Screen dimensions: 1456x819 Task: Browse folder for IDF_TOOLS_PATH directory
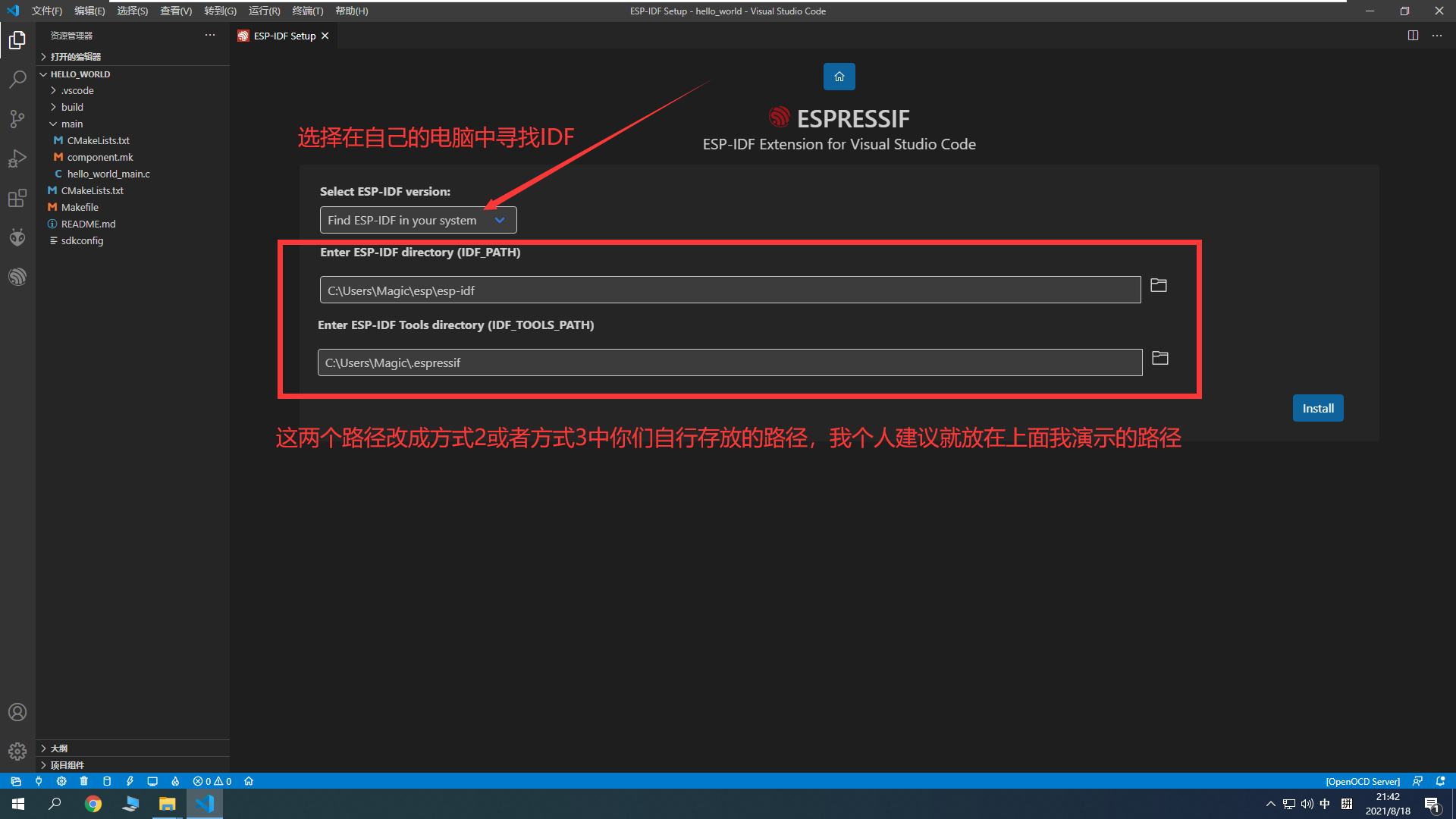pos(1159,358)
